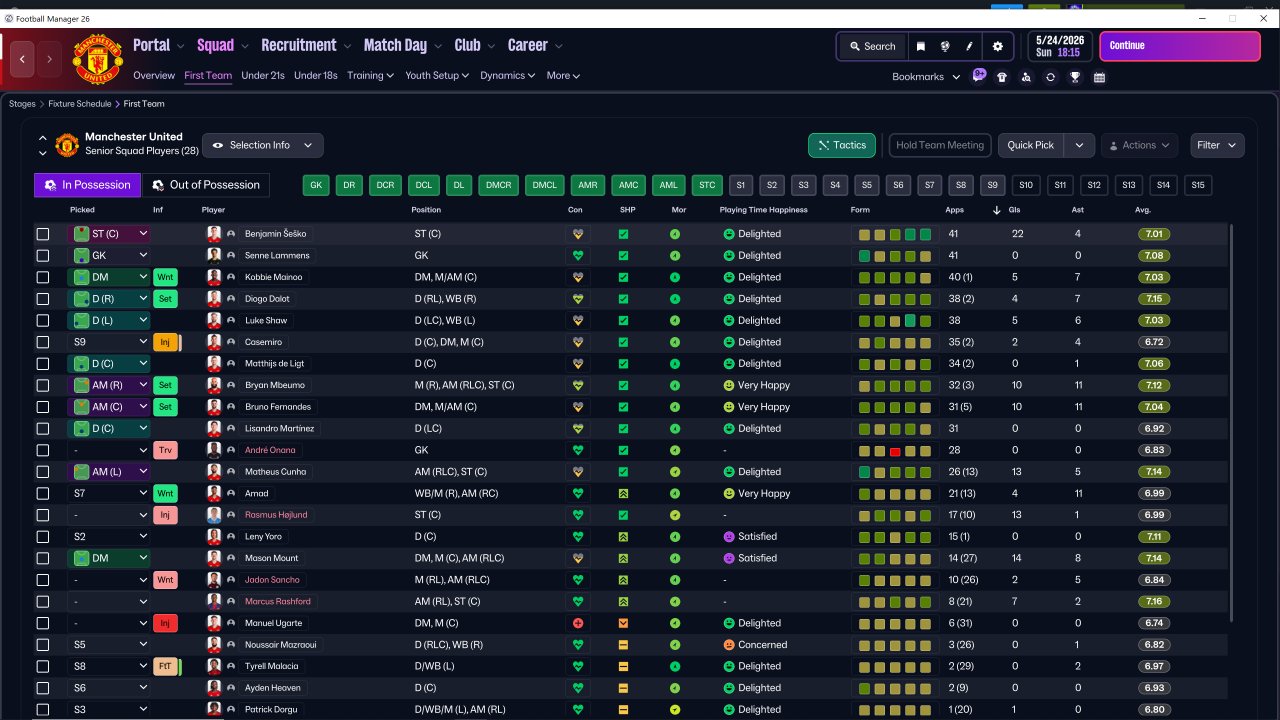Click the 7.01 average rating for Šeško
The width and height of the screenshot is (1280, 720).
[x=1153, y=234]
